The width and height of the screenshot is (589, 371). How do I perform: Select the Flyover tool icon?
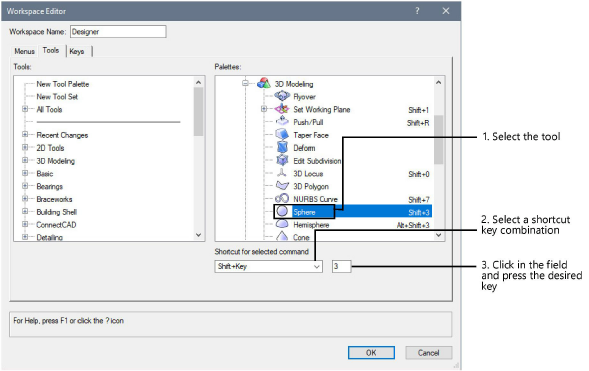pyautogui.click(x=282, y=96)
